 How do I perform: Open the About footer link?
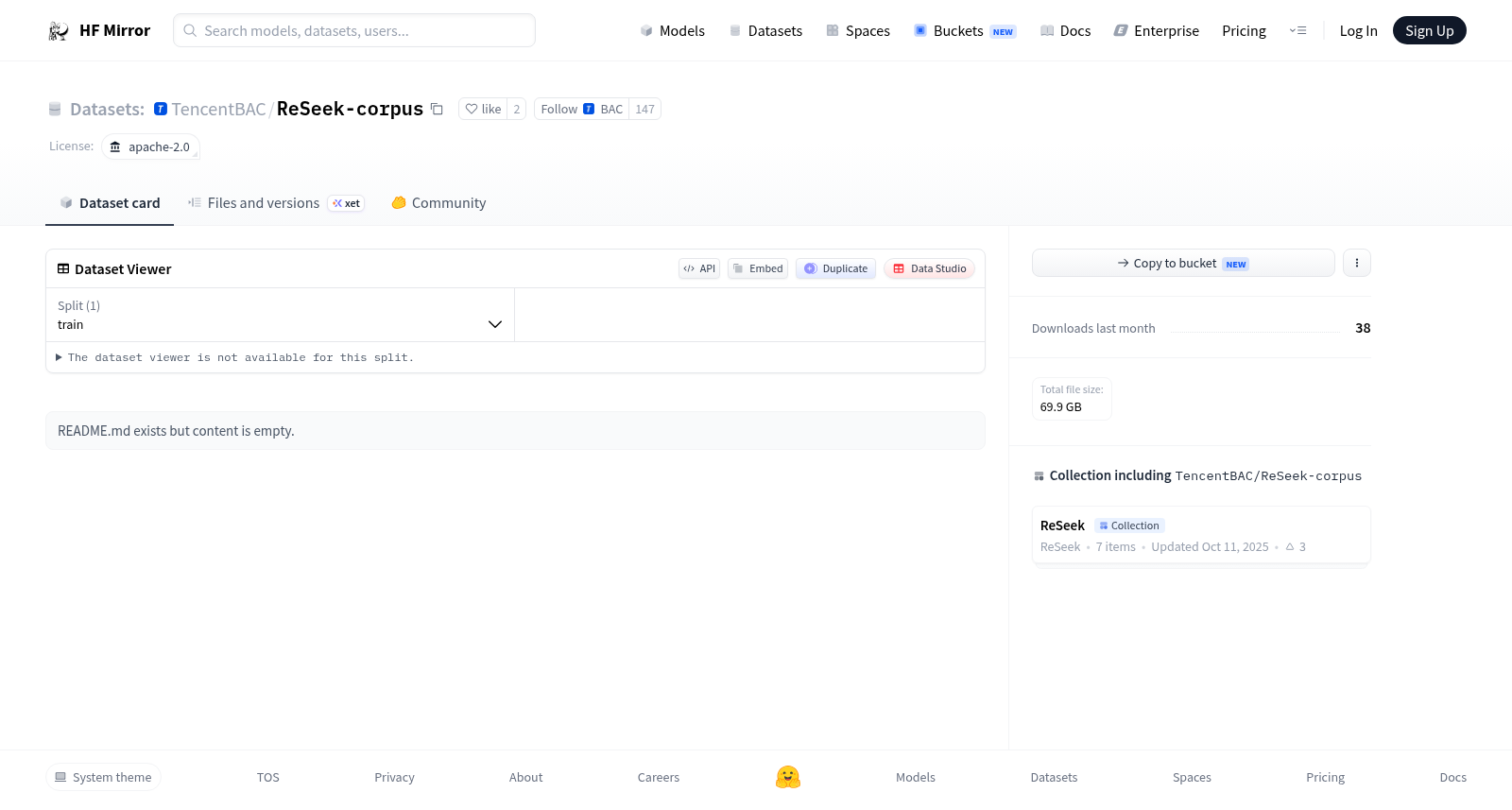pos(526,777)
